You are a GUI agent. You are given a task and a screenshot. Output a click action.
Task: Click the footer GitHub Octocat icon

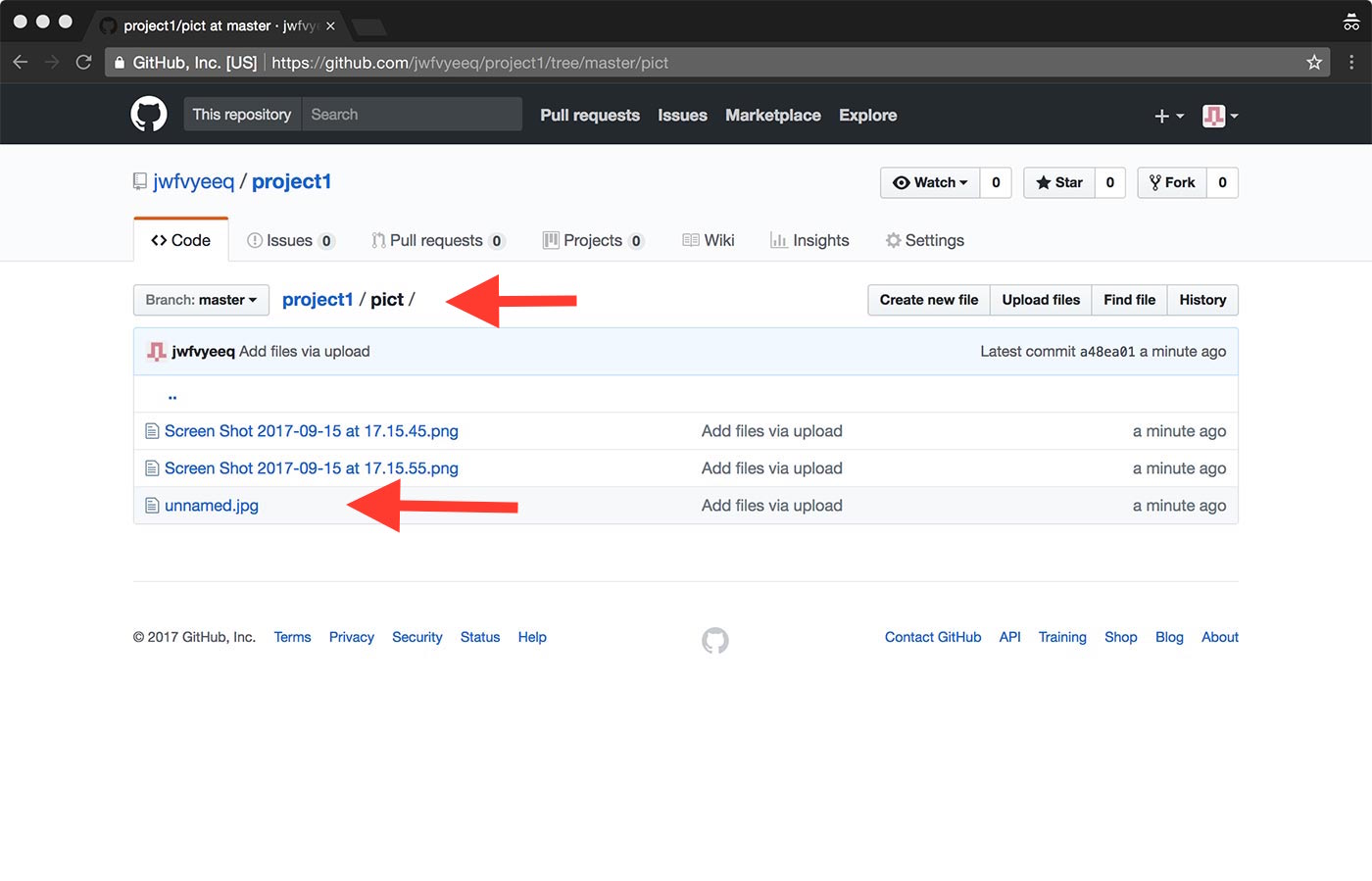tap(715, 641)
